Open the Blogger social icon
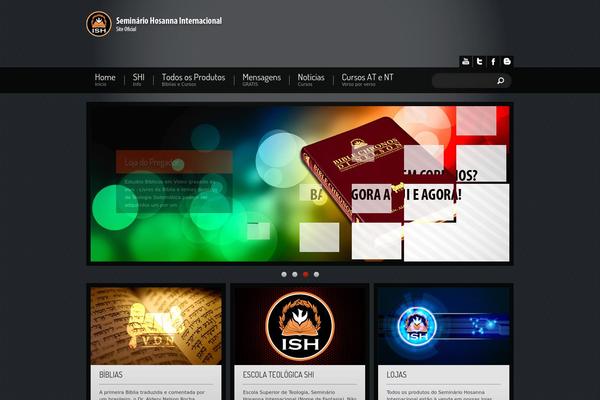This screenshot has height=400, width=600. [507, 61]
